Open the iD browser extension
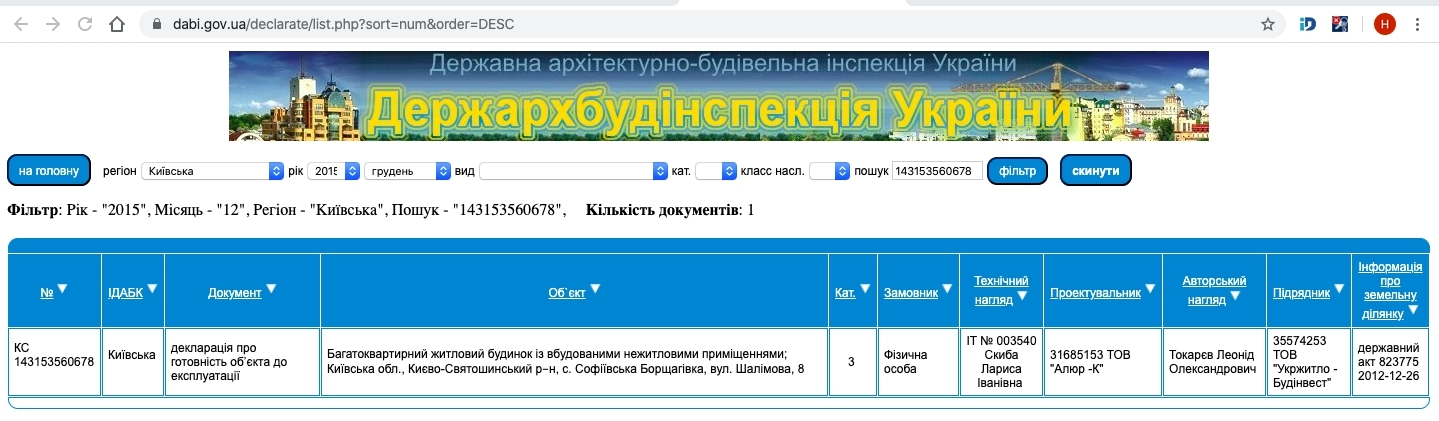The image size is (1439, 421). (x=1308, y=24)
